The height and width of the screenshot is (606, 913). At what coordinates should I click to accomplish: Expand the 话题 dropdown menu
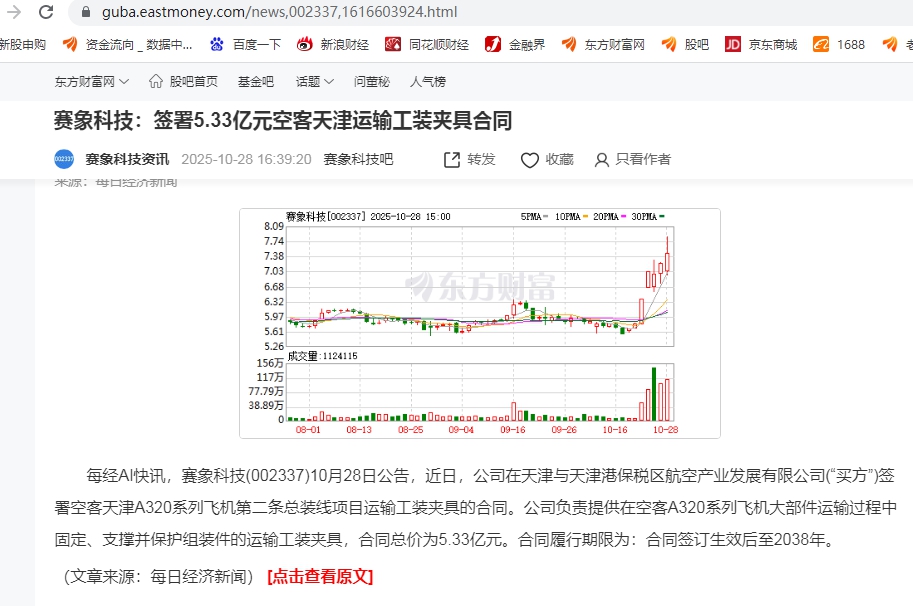click(x=314, y=81)
